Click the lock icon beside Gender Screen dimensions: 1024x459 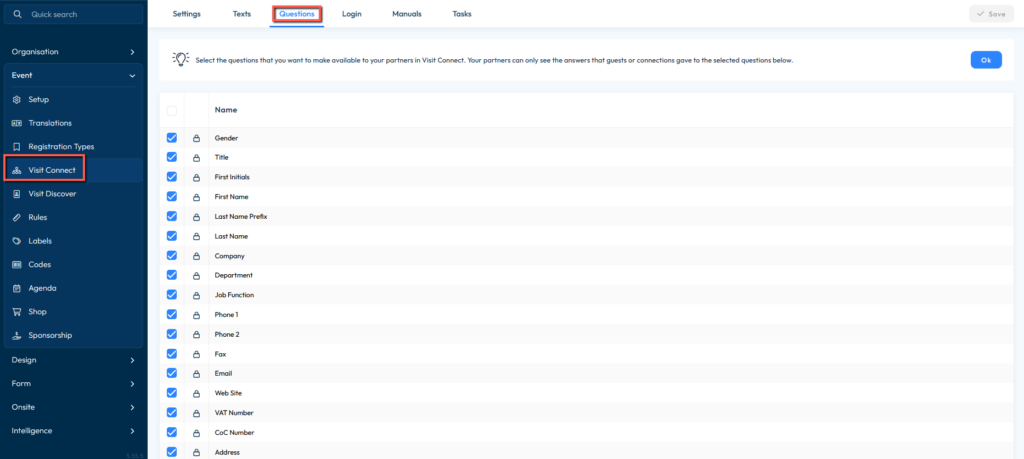coord(196,138)
